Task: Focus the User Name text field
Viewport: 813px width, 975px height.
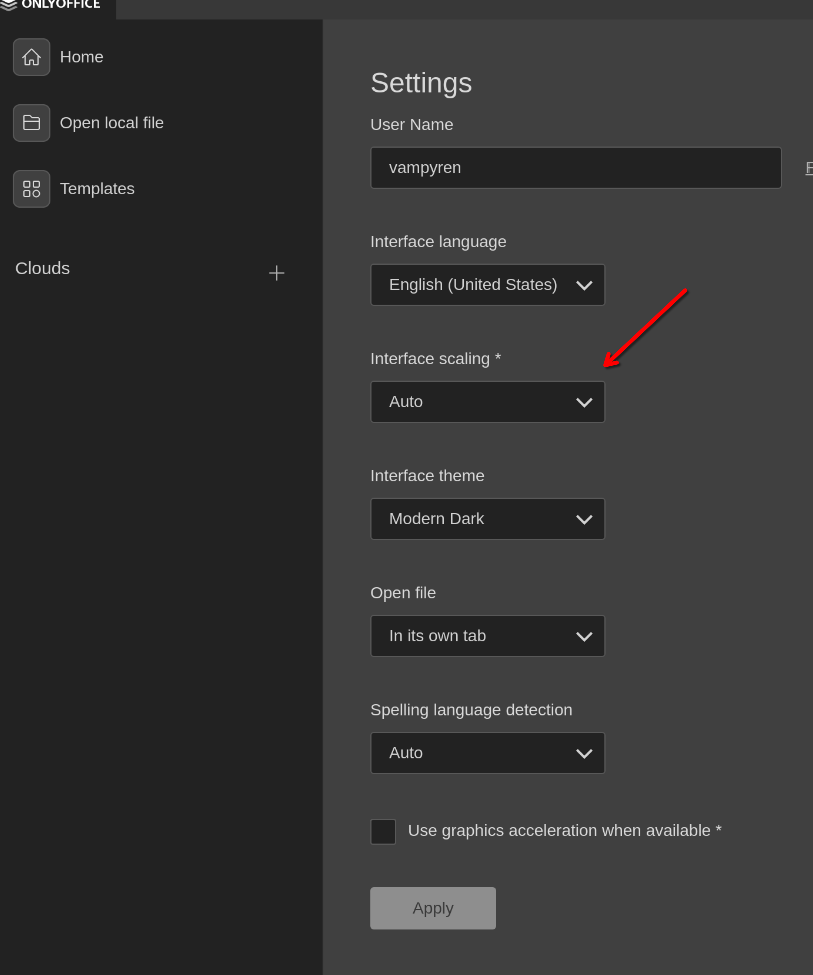Action: click(575, 168)
